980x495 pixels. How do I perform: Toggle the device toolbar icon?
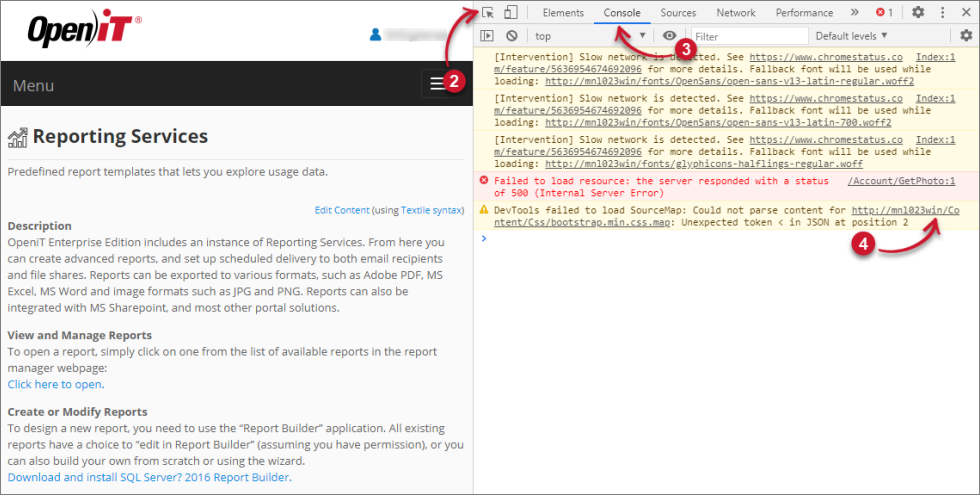(511, 12)
